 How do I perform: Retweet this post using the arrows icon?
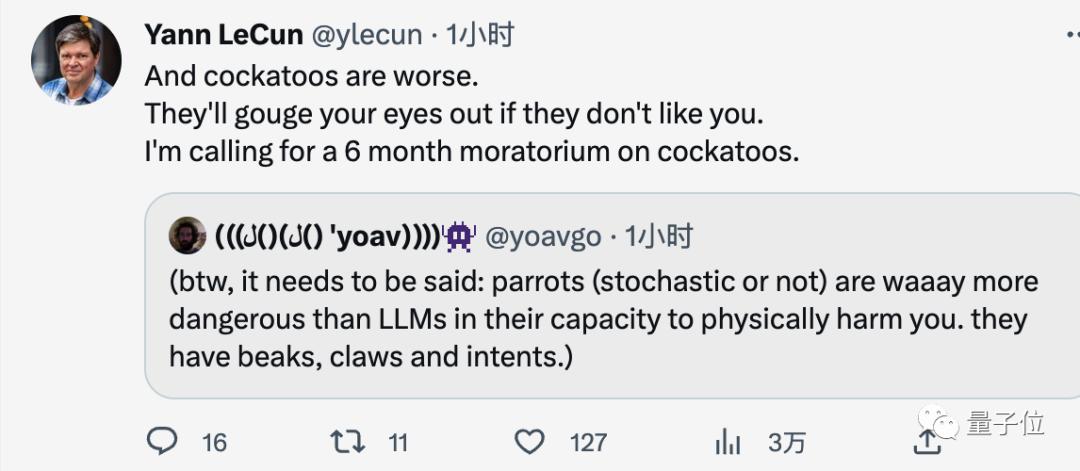[x=348, y=442]
